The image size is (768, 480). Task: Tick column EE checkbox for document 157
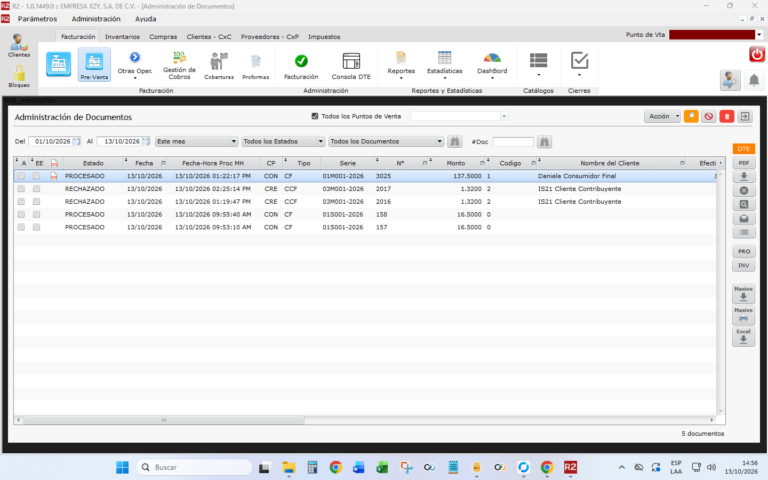pos(37,227)
